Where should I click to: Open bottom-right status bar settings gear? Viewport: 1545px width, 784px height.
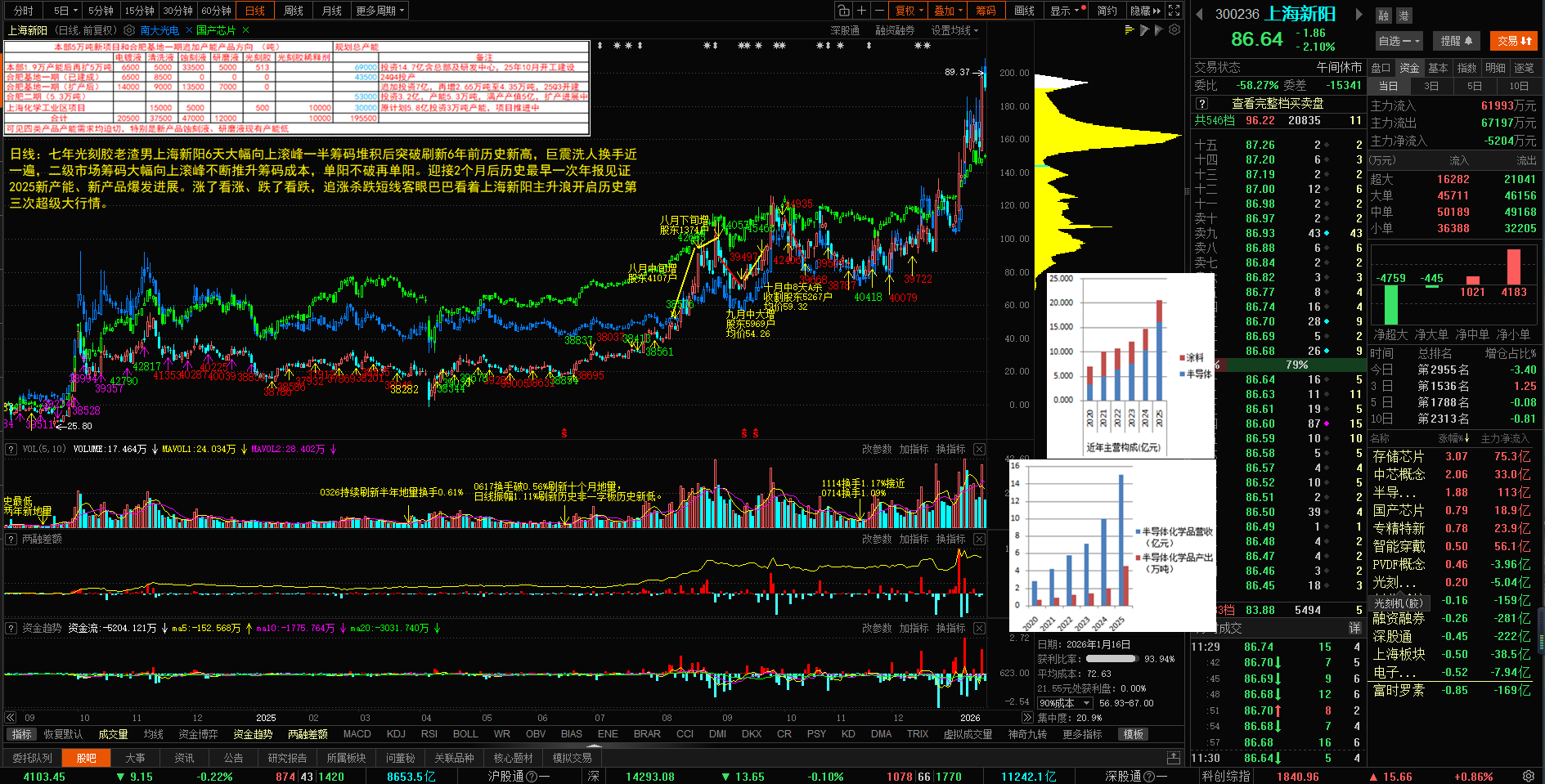pos(1529,776)
